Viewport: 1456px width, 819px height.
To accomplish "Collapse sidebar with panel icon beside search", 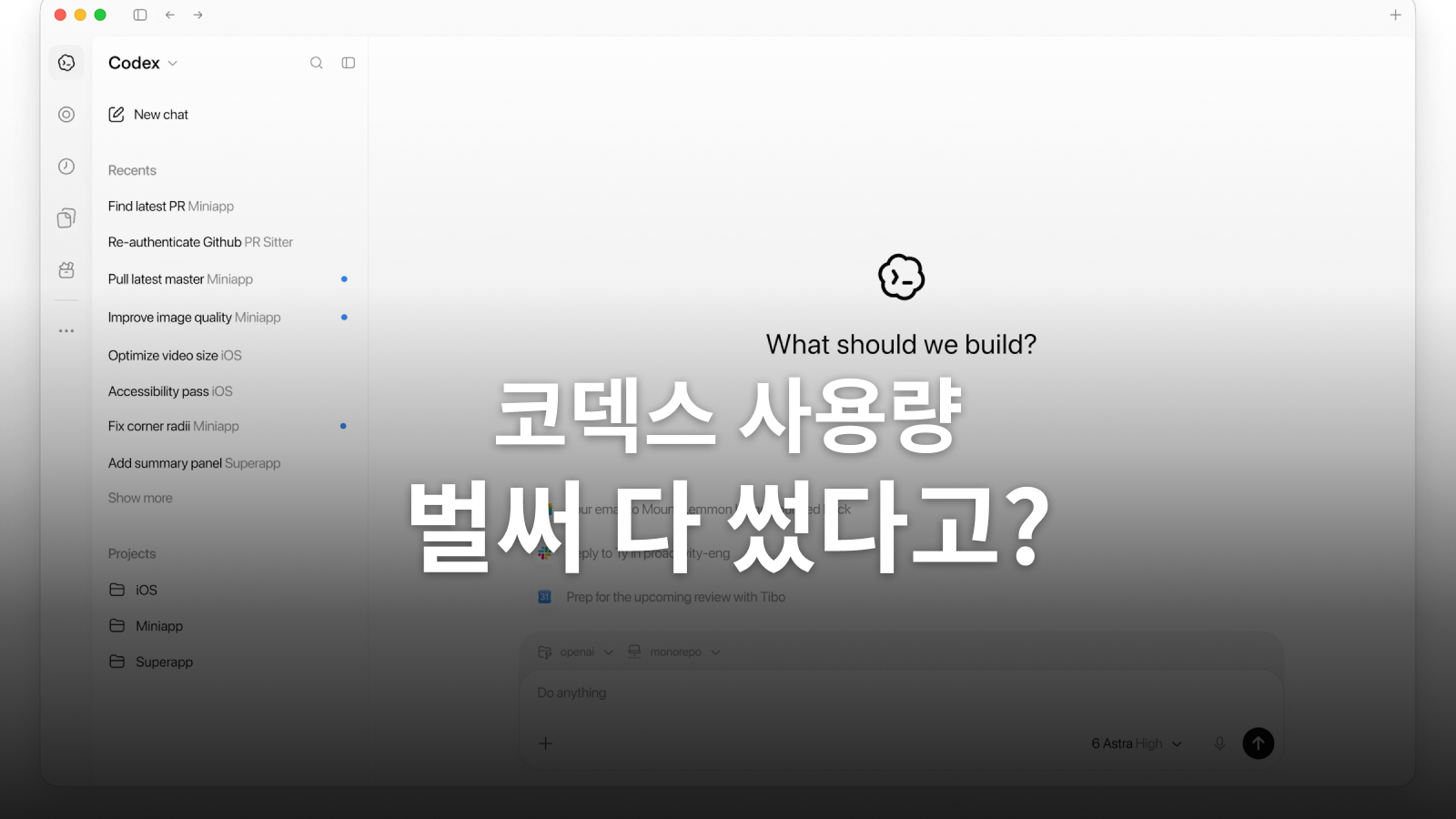I will point(349,63).
